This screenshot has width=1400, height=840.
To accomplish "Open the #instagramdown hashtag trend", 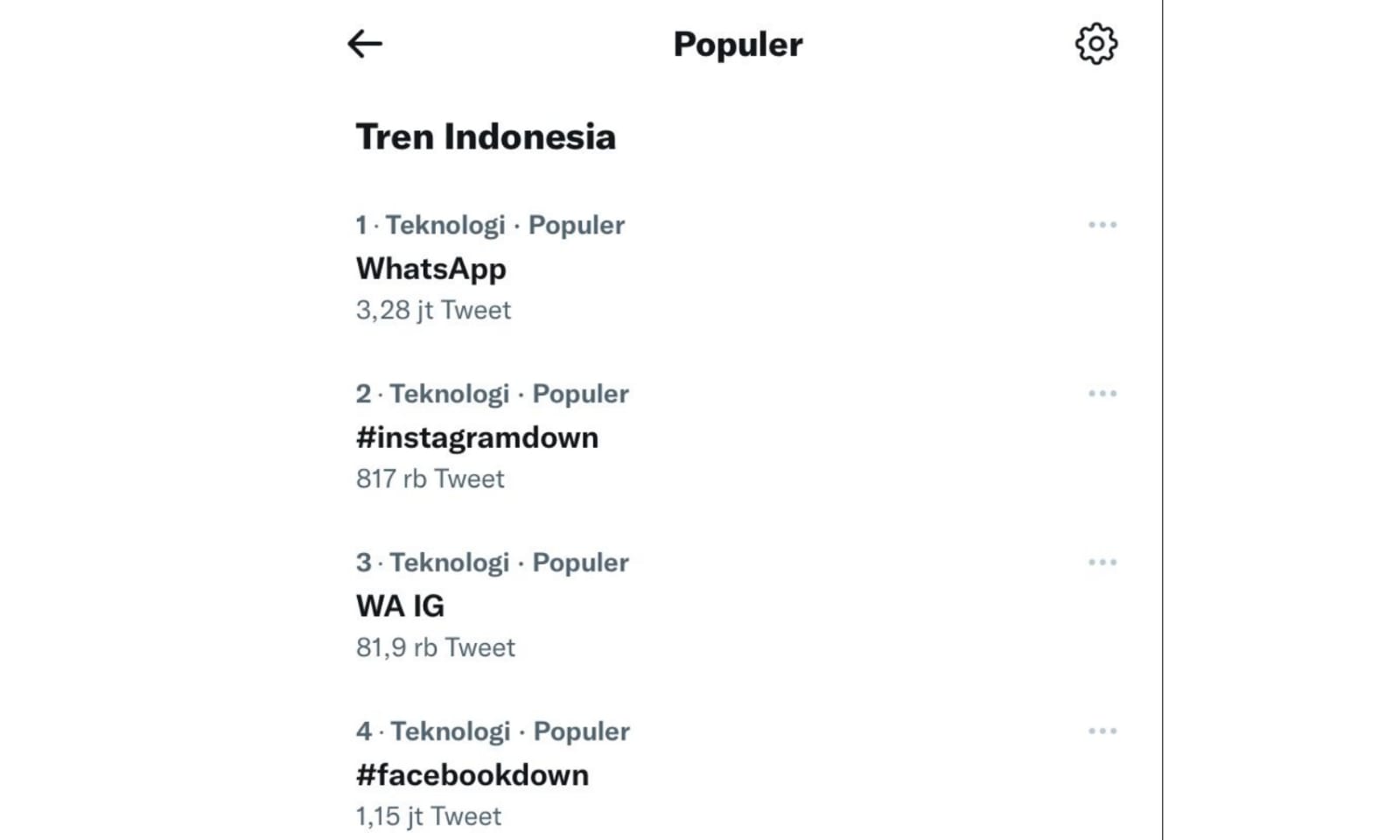I will point(477,437).
